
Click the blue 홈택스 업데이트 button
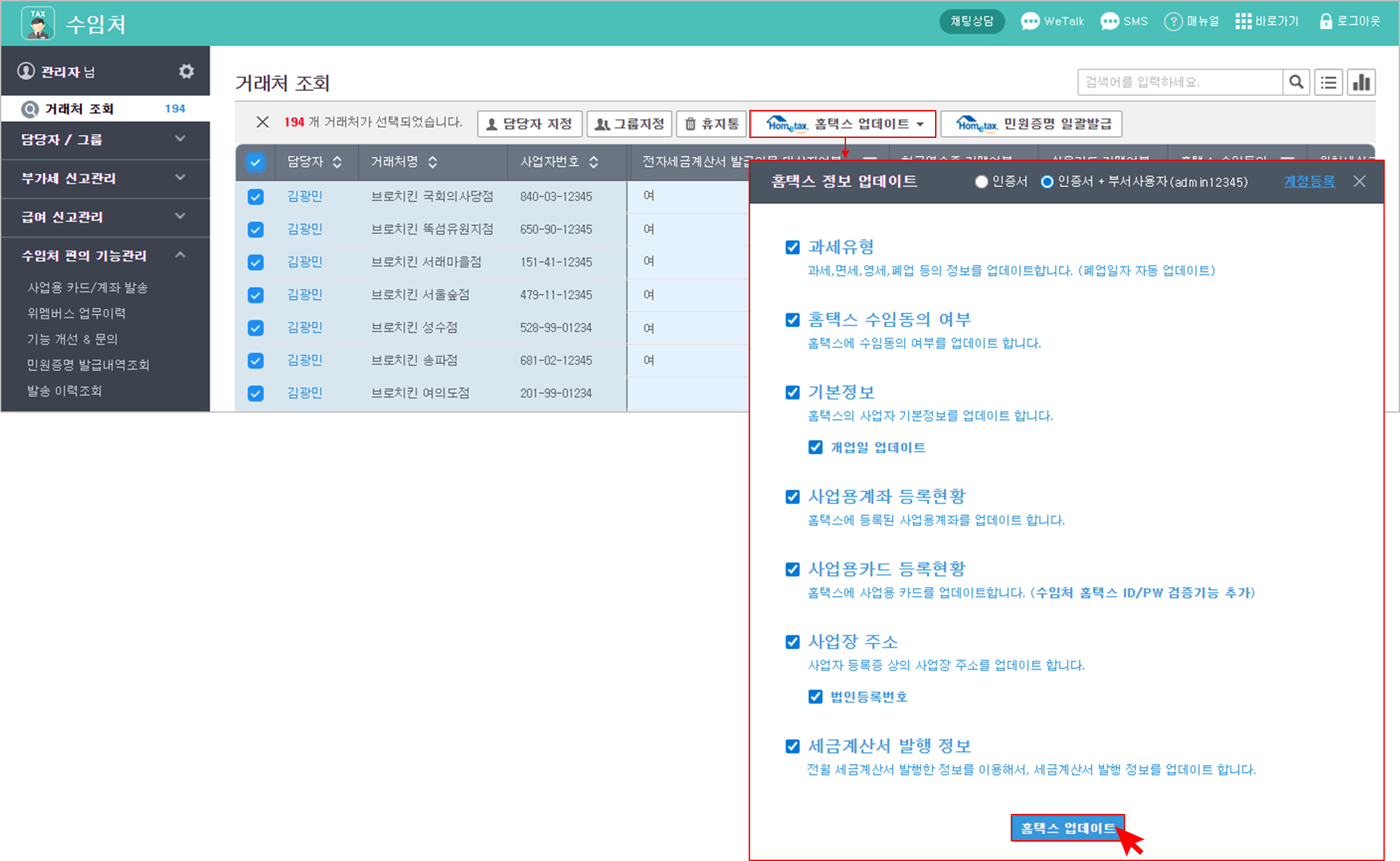tap(1068, 828)
